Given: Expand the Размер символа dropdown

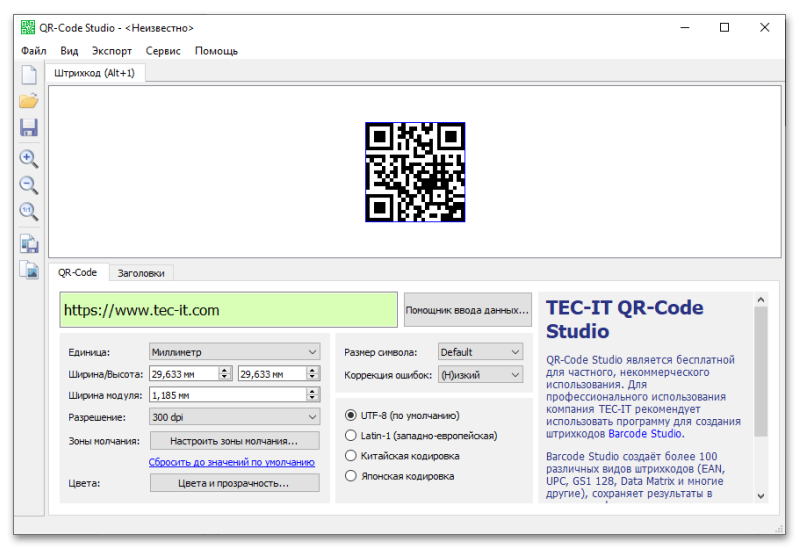Looking at the screenshot, I should [x=480, y=352].
